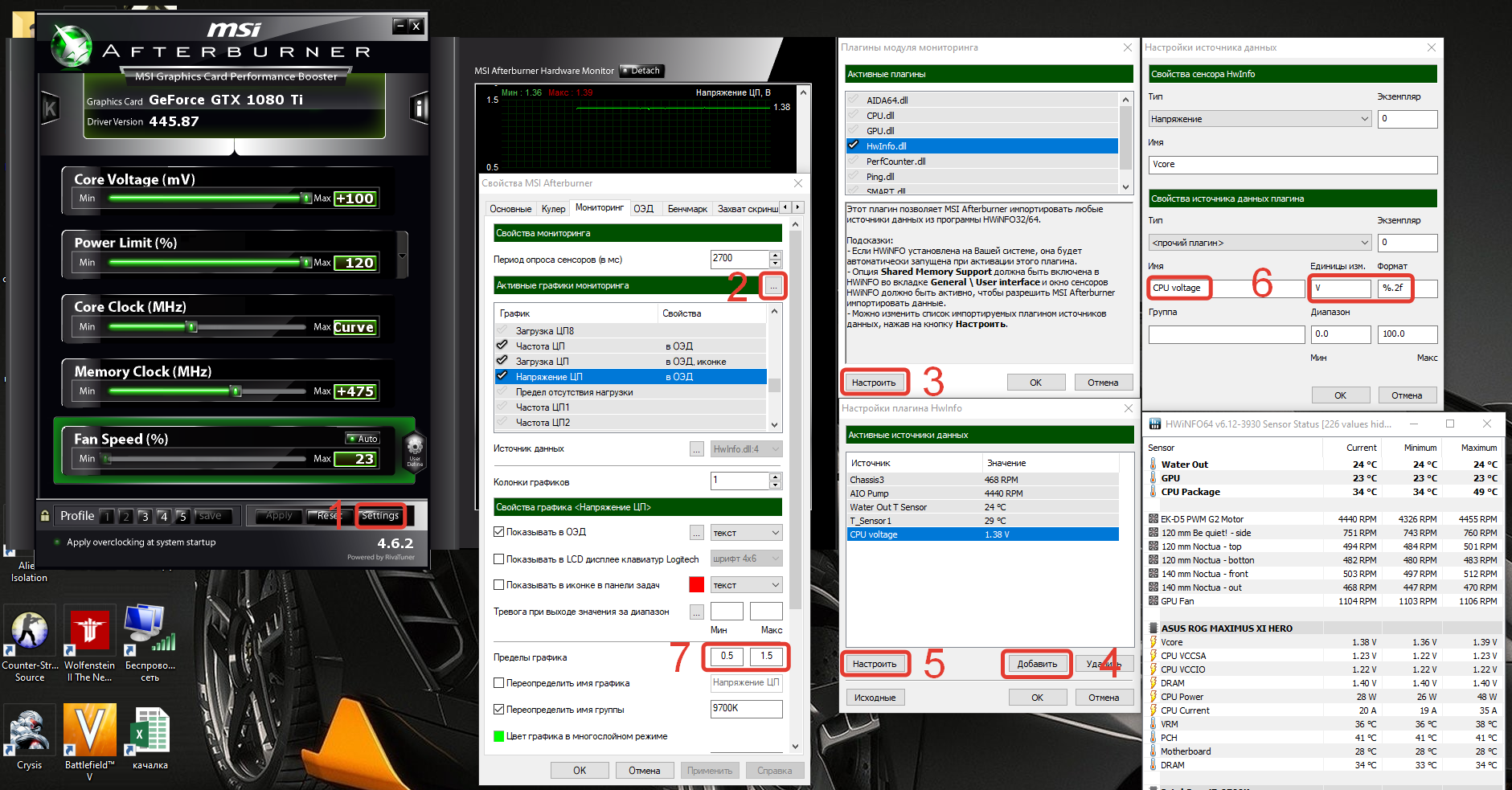
Task: Uncheck Переопределить имя группы
Action: 498,710
